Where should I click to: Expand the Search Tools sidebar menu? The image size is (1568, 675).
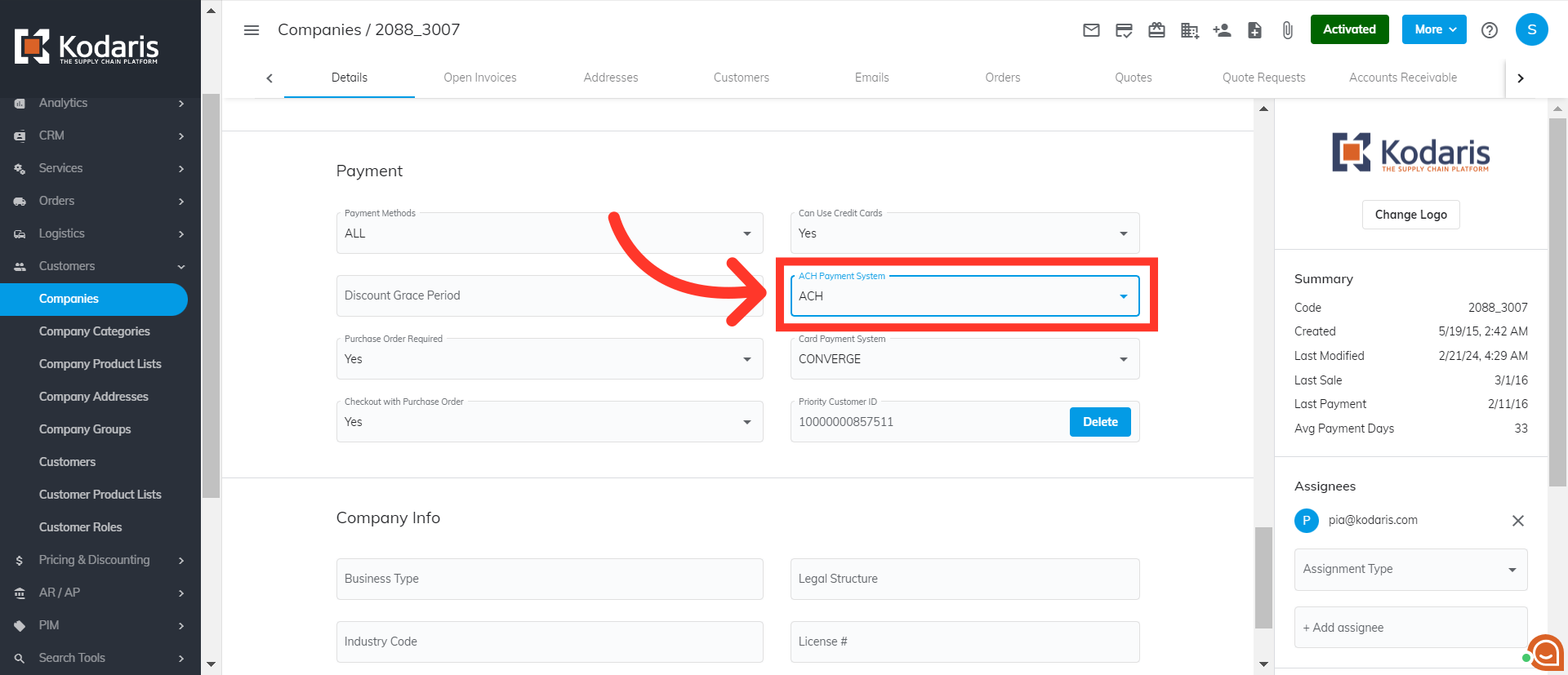tap(100, 658)
